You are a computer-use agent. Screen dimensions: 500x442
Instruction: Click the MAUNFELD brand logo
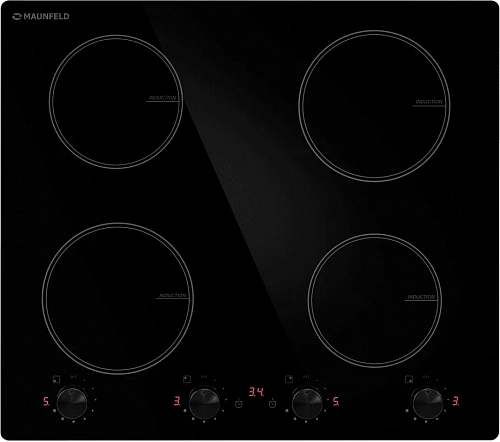[x=41, y=16]
